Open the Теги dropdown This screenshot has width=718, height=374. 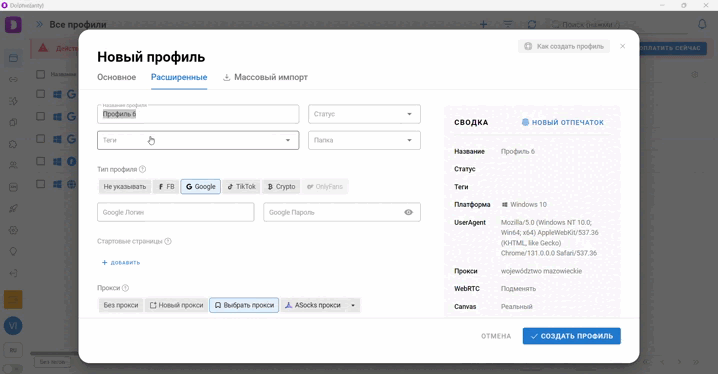click(x=198, y=140)
